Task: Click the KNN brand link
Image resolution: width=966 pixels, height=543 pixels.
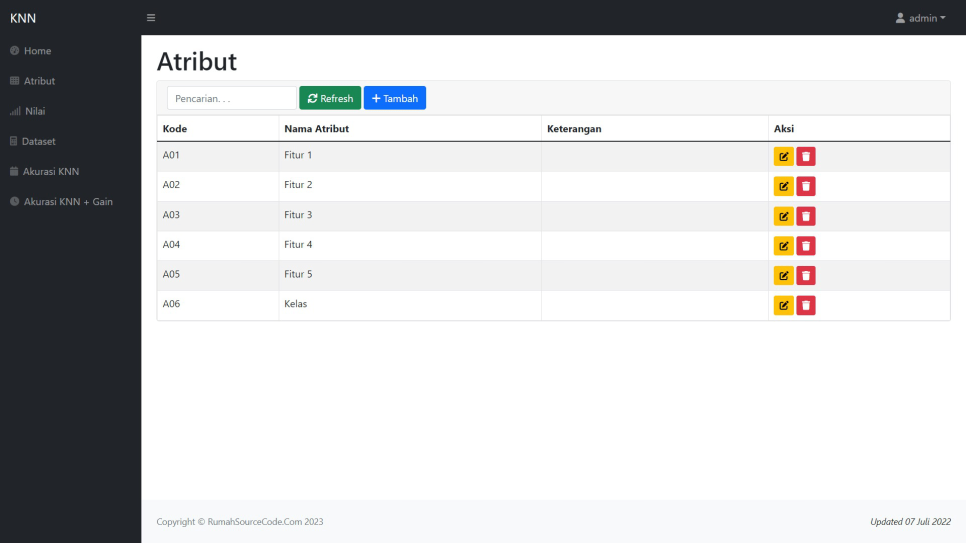Action: (x=23, y=18)
